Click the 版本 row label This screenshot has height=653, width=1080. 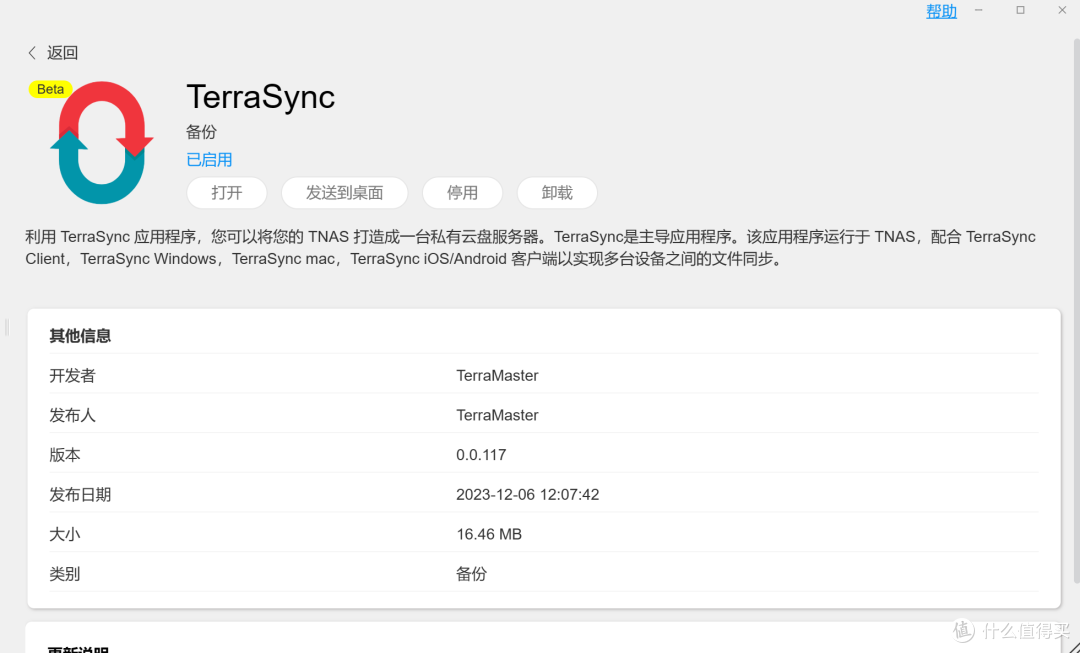tap(65, 455)
